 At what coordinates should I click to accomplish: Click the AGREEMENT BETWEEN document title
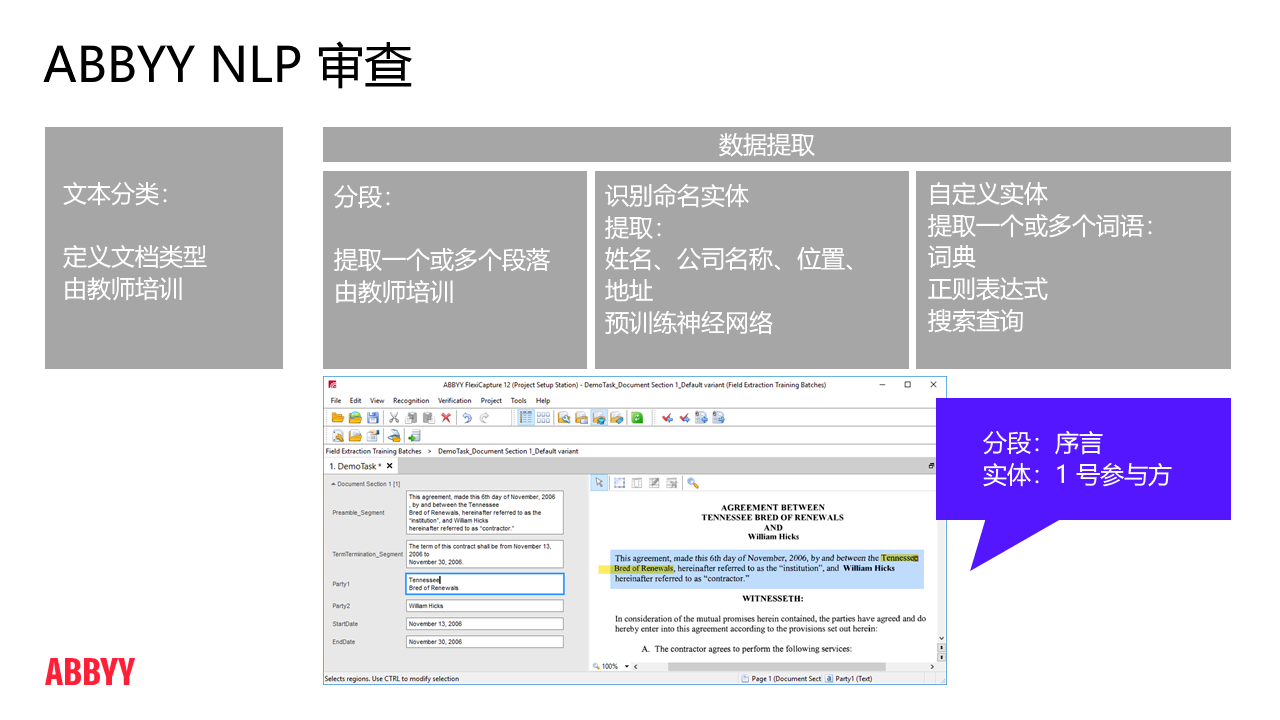[773, 508]
